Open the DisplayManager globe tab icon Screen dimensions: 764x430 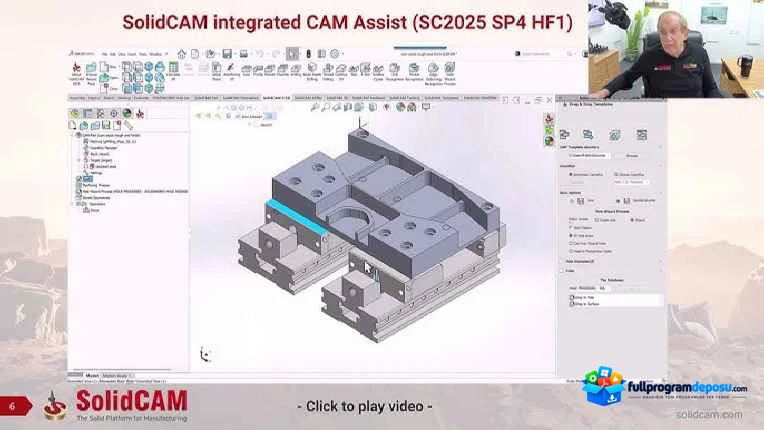(x=127, y=113)
